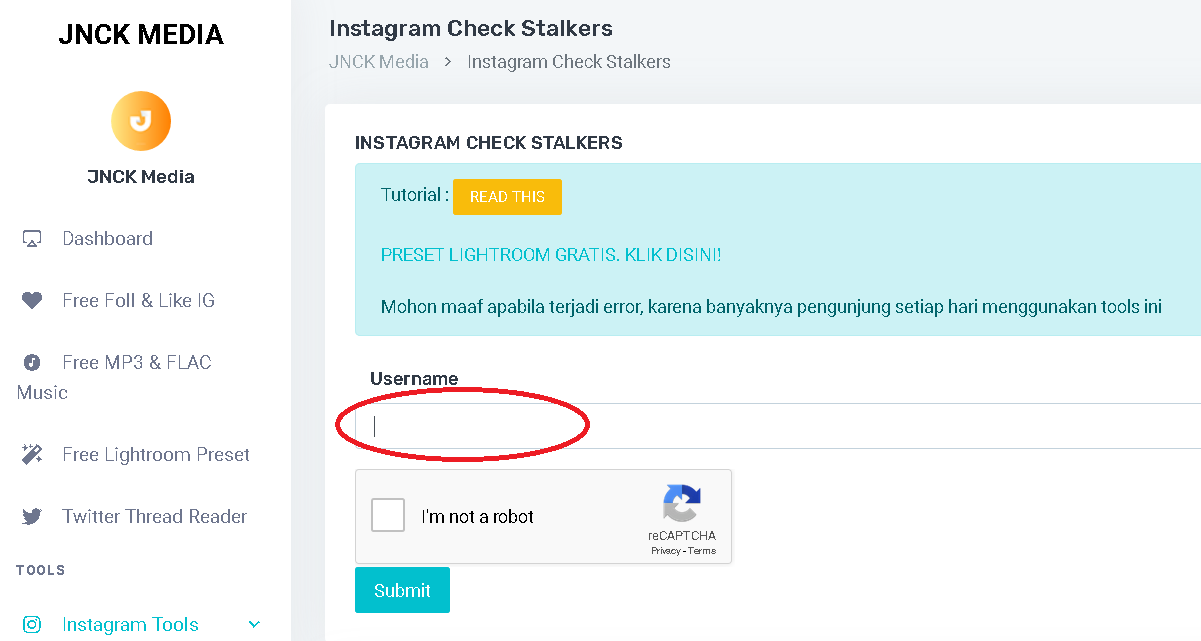Click the magic wand icon for Lightroom Preset

click(x=32, y=455)
